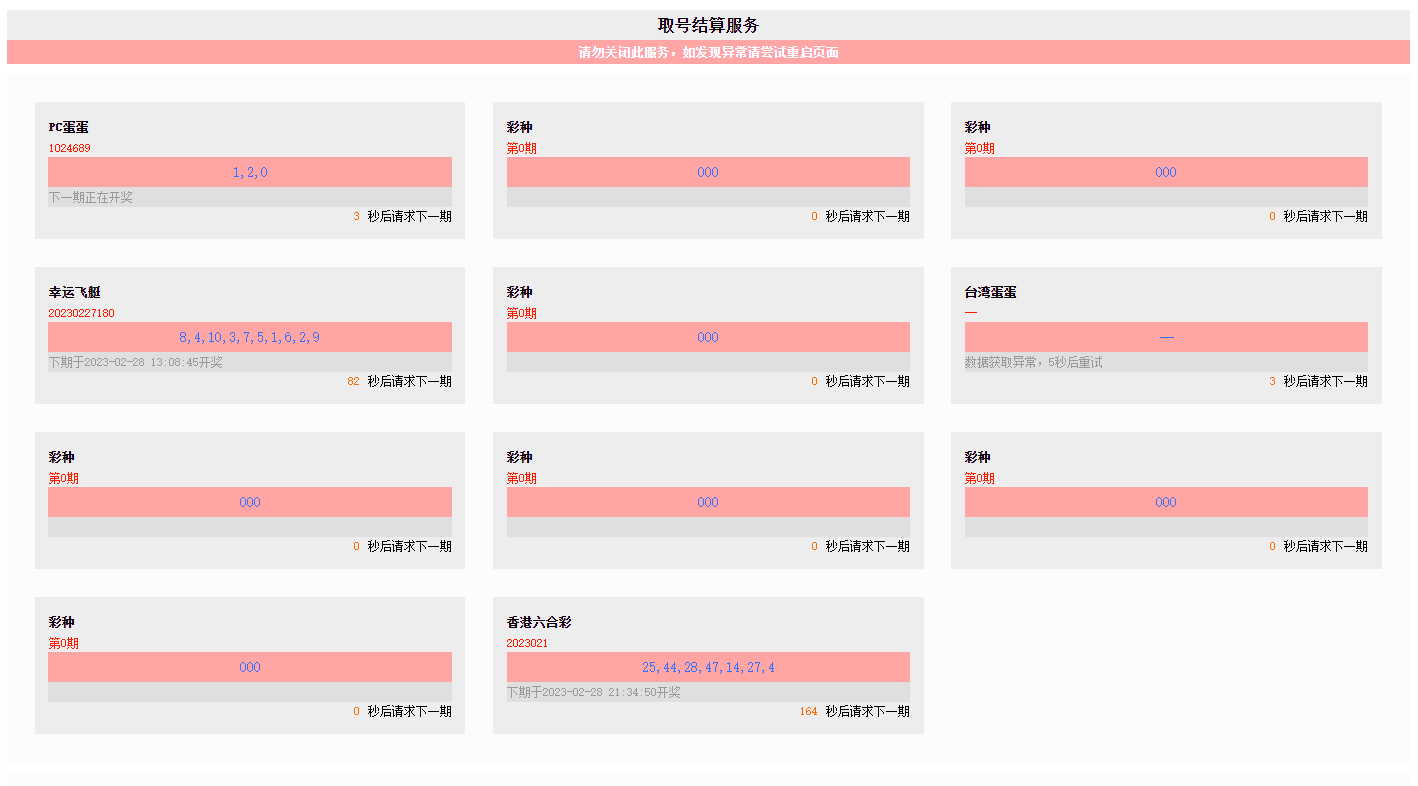Click issue number 2023021
This screenshot has height=786, width=1418.
pyautogui.click(x=527, y=643)
